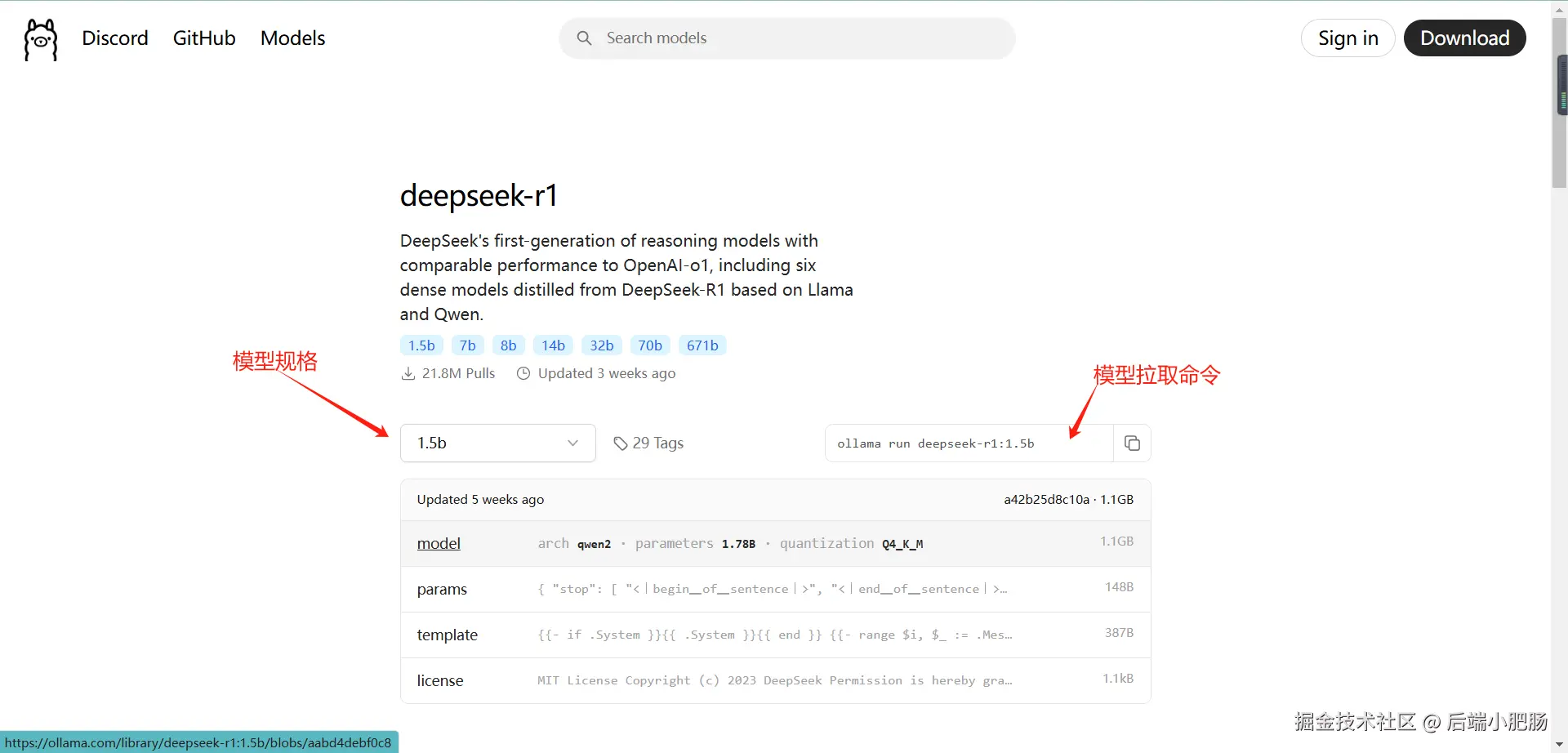The height and width of the screenshot is (753, 1568).
Task: Select the 1.5b size tag
Action: [421, 345]
